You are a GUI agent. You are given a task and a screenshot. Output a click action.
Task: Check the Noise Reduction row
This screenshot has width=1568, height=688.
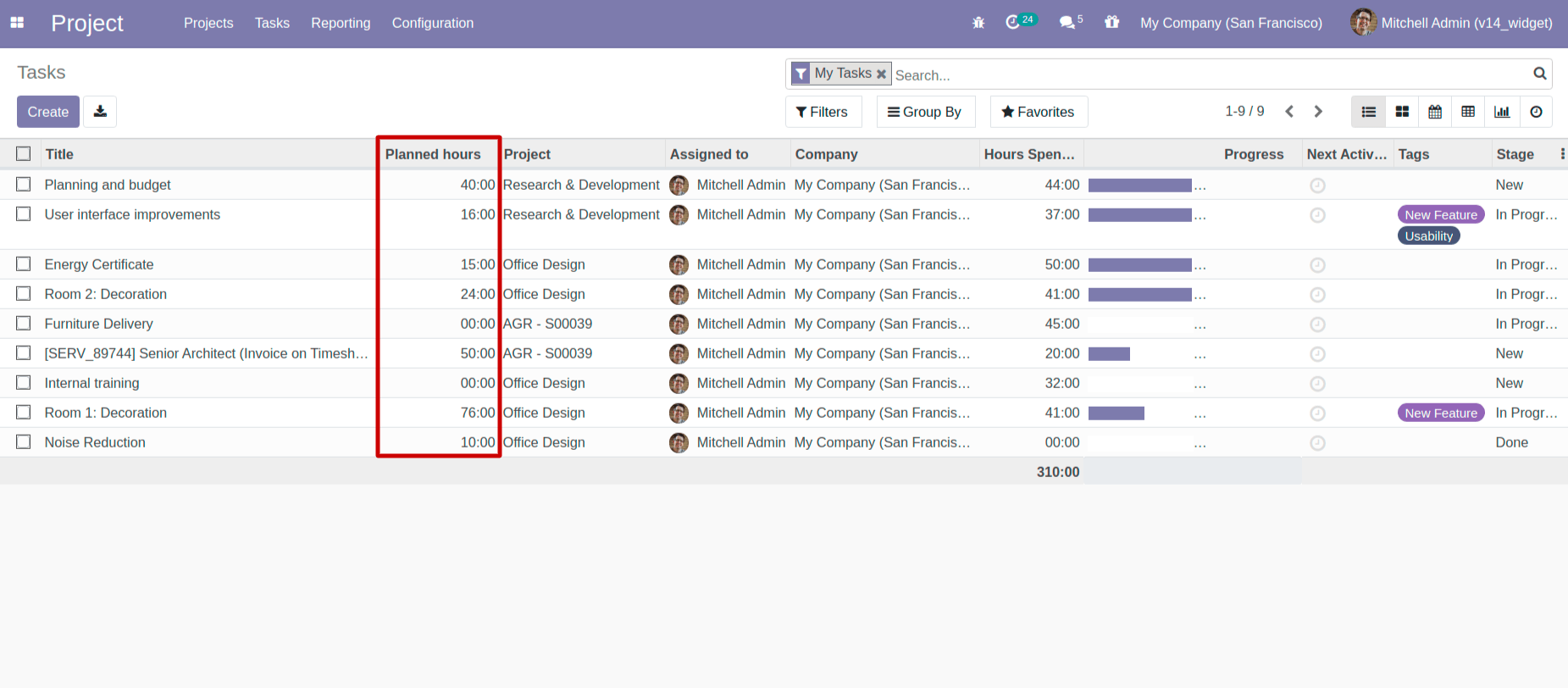(24, 441)
